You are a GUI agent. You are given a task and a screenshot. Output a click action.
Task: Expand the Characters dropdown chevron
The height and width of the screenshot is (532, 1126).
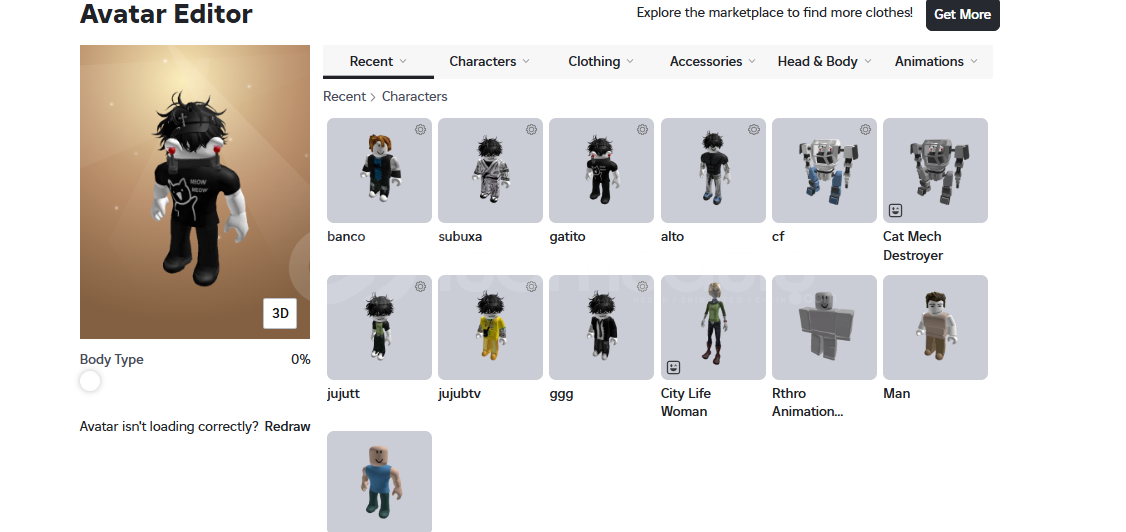pos(526,61)
